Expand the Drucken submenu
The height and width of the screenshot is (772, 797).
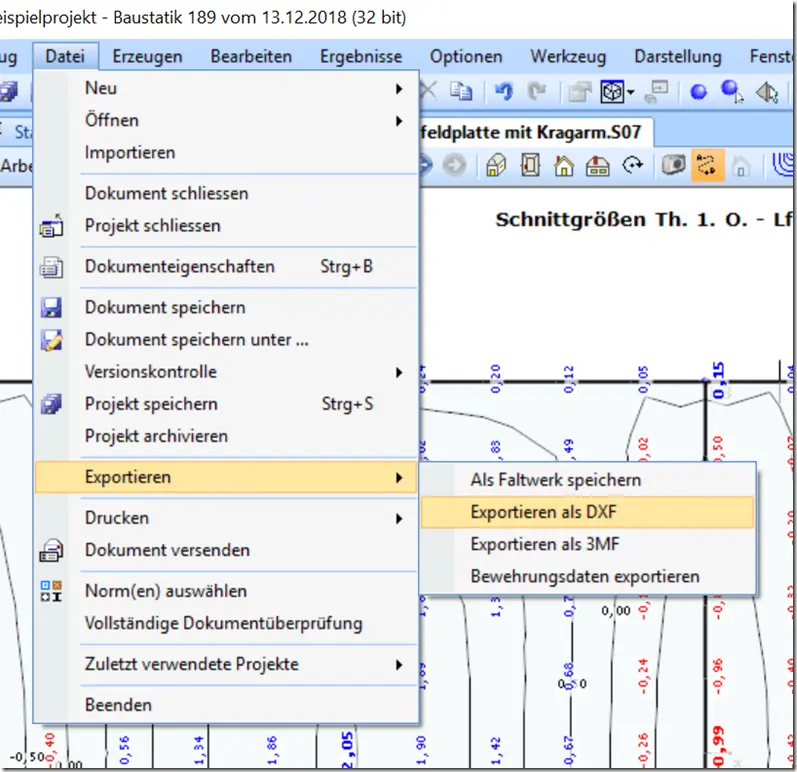(x=227, y=518)
